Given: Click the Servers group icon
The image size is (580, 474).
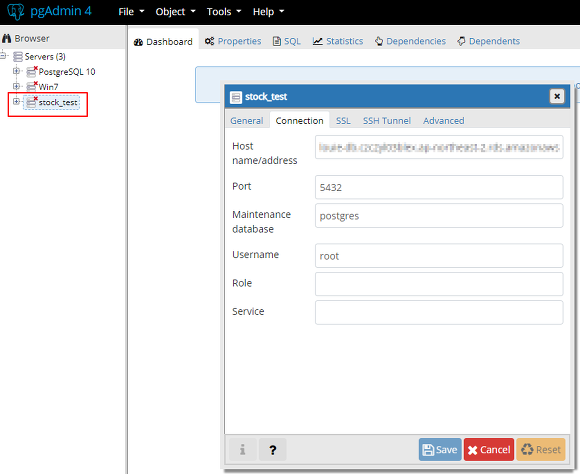Looking at the screenshot, I should pos(17,57).
